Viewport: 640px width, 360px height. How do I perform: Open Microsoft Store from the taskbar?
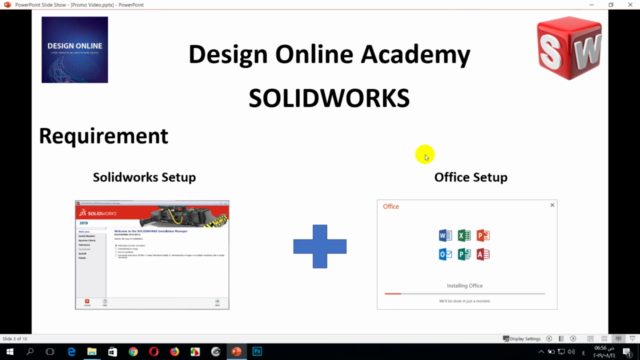pyautogui.click(x=112, y=352)
